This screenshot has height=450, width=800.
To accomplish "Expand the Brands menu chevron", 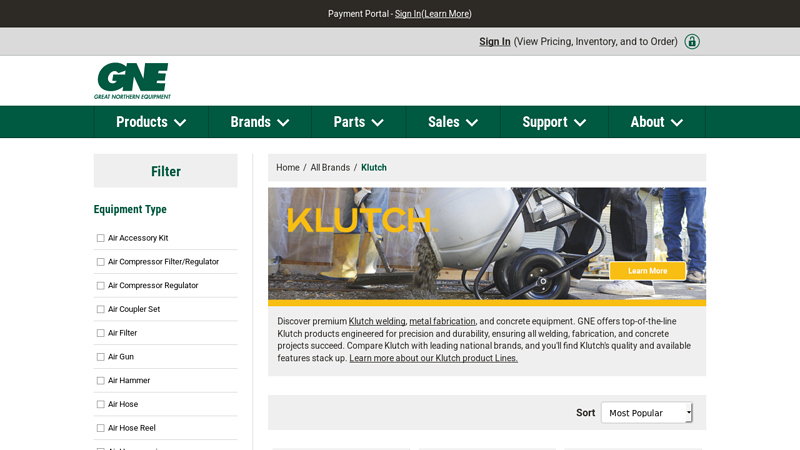I will pyautogui.click(x=283, y=122).
